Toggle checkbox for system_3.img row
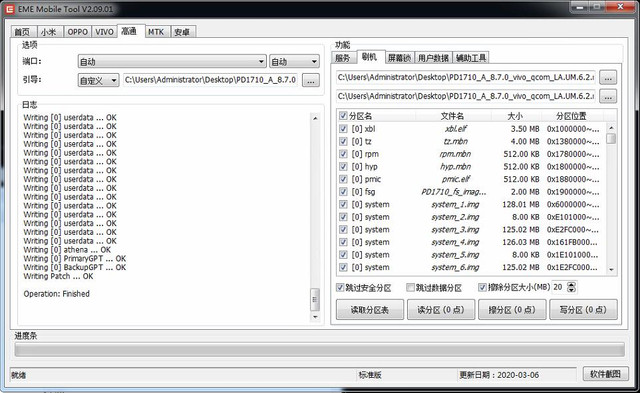640x393 pixels. point(343,230)
